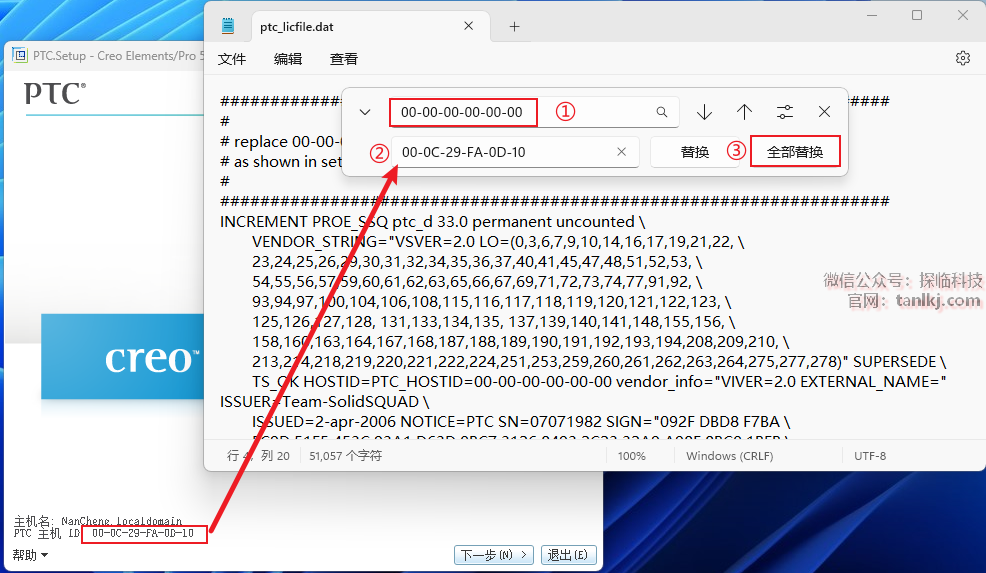This screenshot has width=986, height=573.
Task: Close the ptc_licfile.dat tab
Action: [x=468, y=26]
